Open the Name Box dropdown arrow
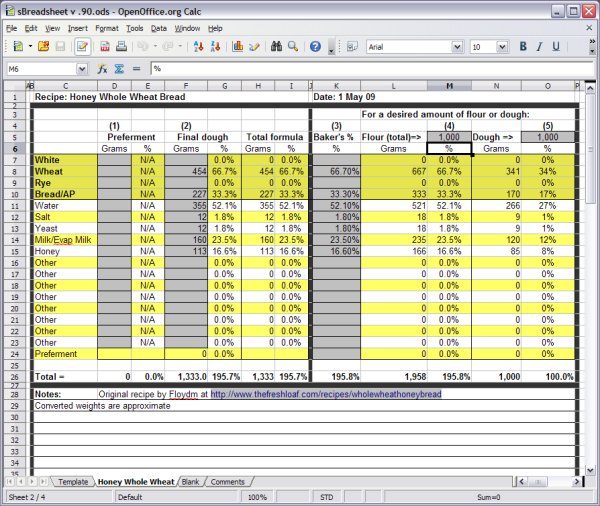Viewport: 600px width, 506px height. [82, 69]
